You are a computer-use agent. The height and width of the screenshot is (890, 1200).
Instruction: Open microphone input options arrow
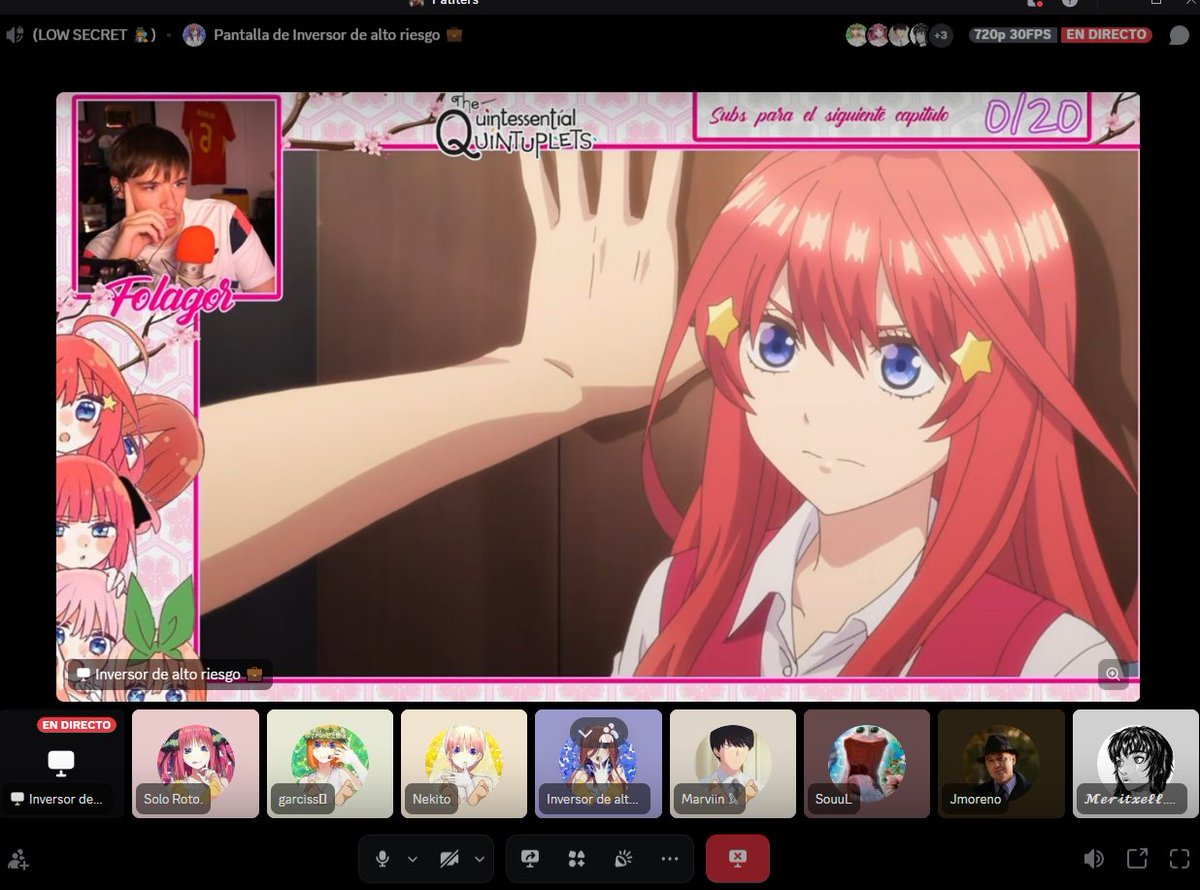pos(413,859)
